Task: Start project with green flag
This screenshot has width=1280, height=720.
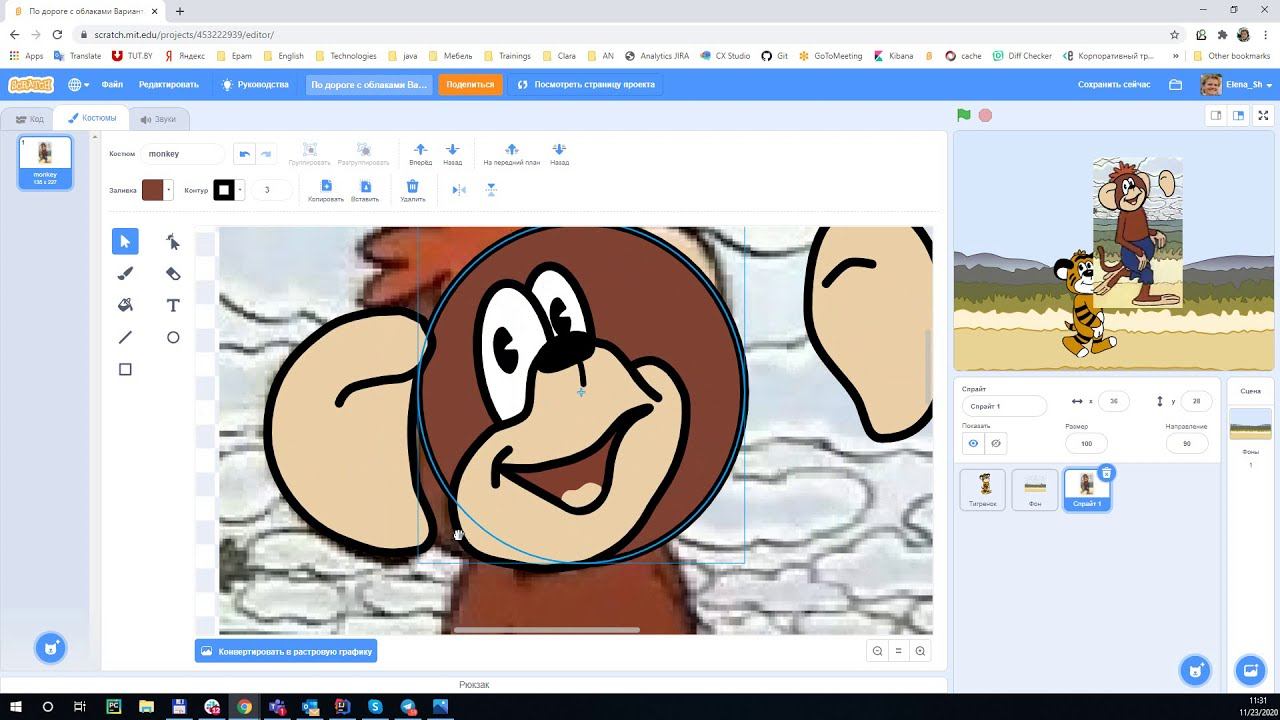Action: [x=964, y=115]
